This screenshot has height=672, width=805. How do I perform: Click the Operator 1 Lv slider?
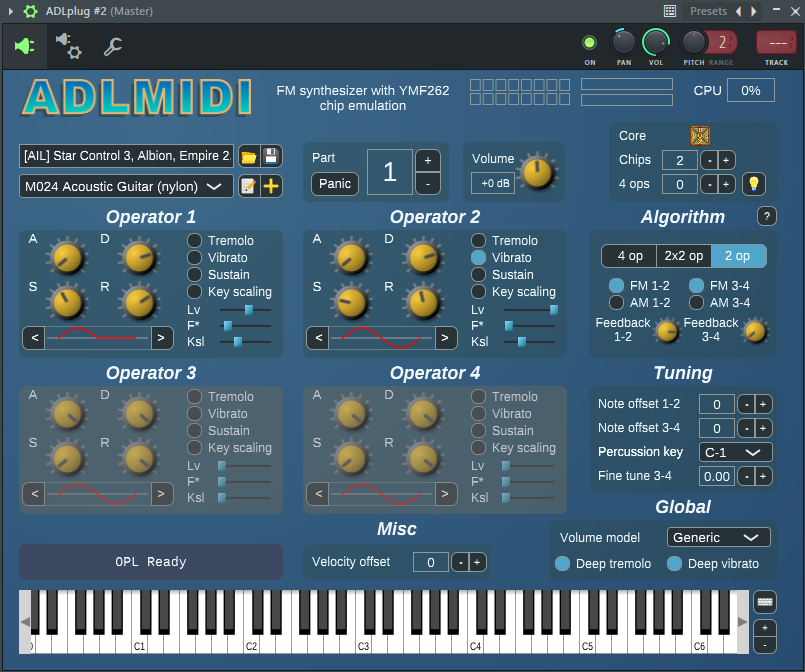(245, 310)
